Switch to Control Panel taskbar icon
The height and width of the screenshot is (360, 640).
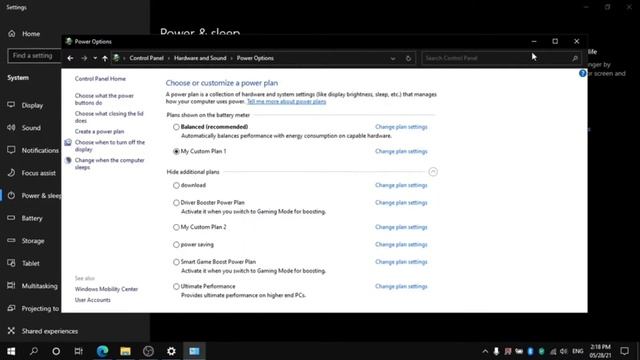pyautogui.click(x=194, y=351)
